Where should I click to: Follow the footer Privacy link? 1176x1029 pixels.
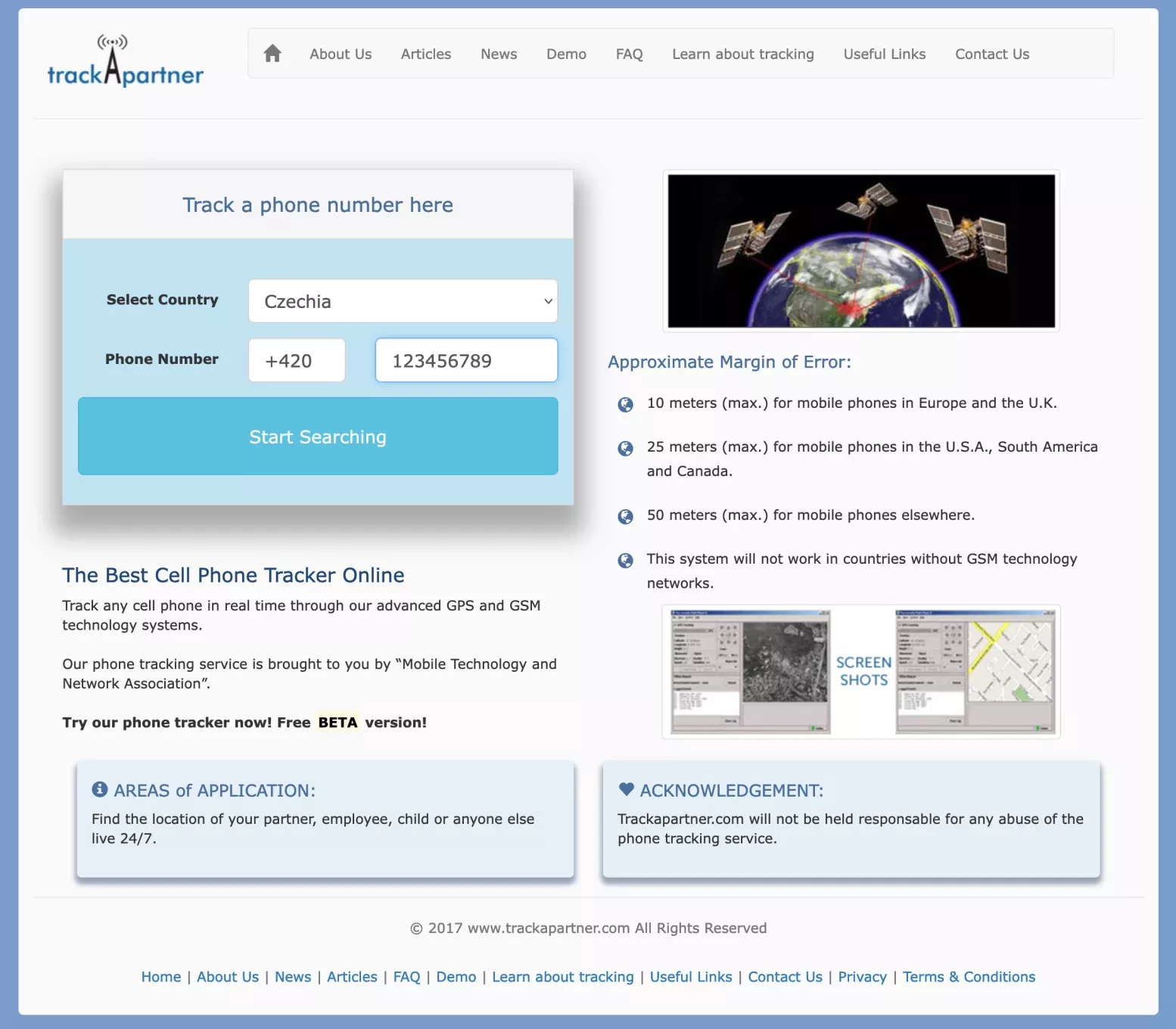click(x=862, y=977)
